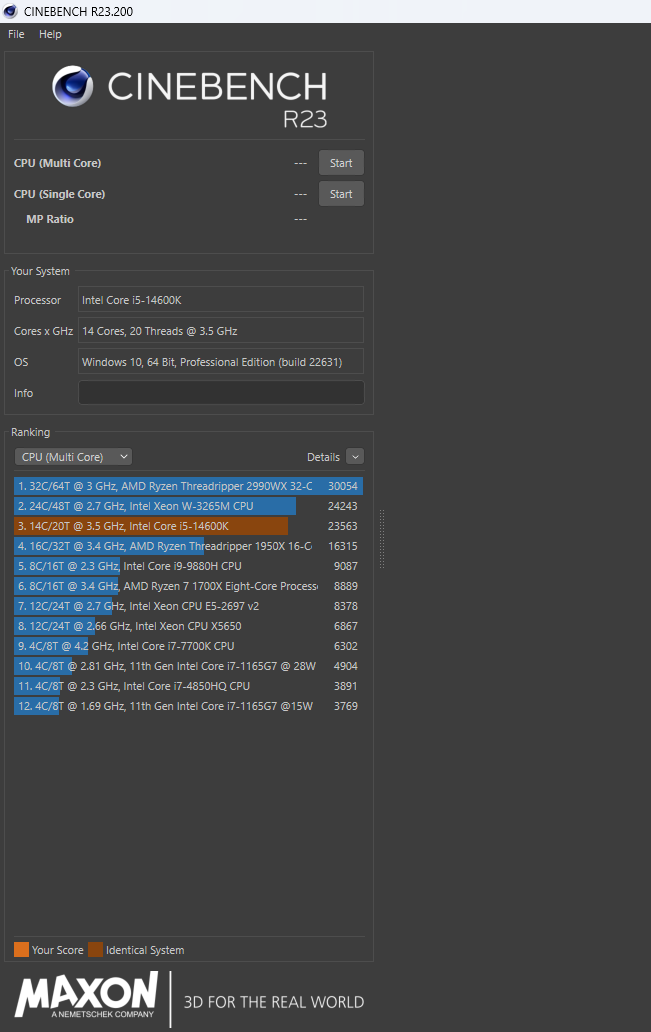Click the CPU (Single Core) score label
Image resolution: width=651 pixels, height=1032 pixels.
pos(59,194)
